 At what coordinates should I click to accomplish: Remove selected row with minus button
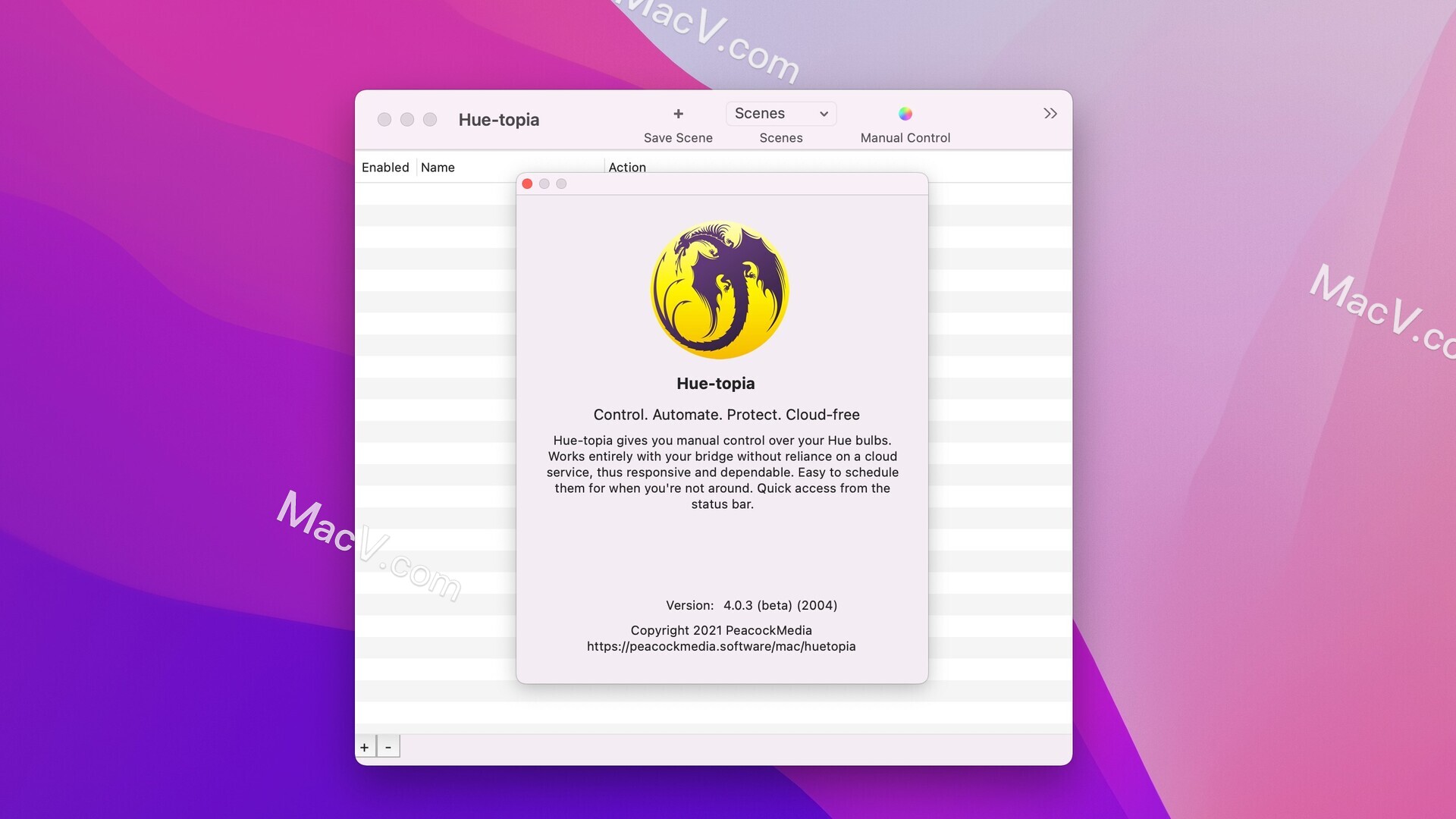[388, 747]
